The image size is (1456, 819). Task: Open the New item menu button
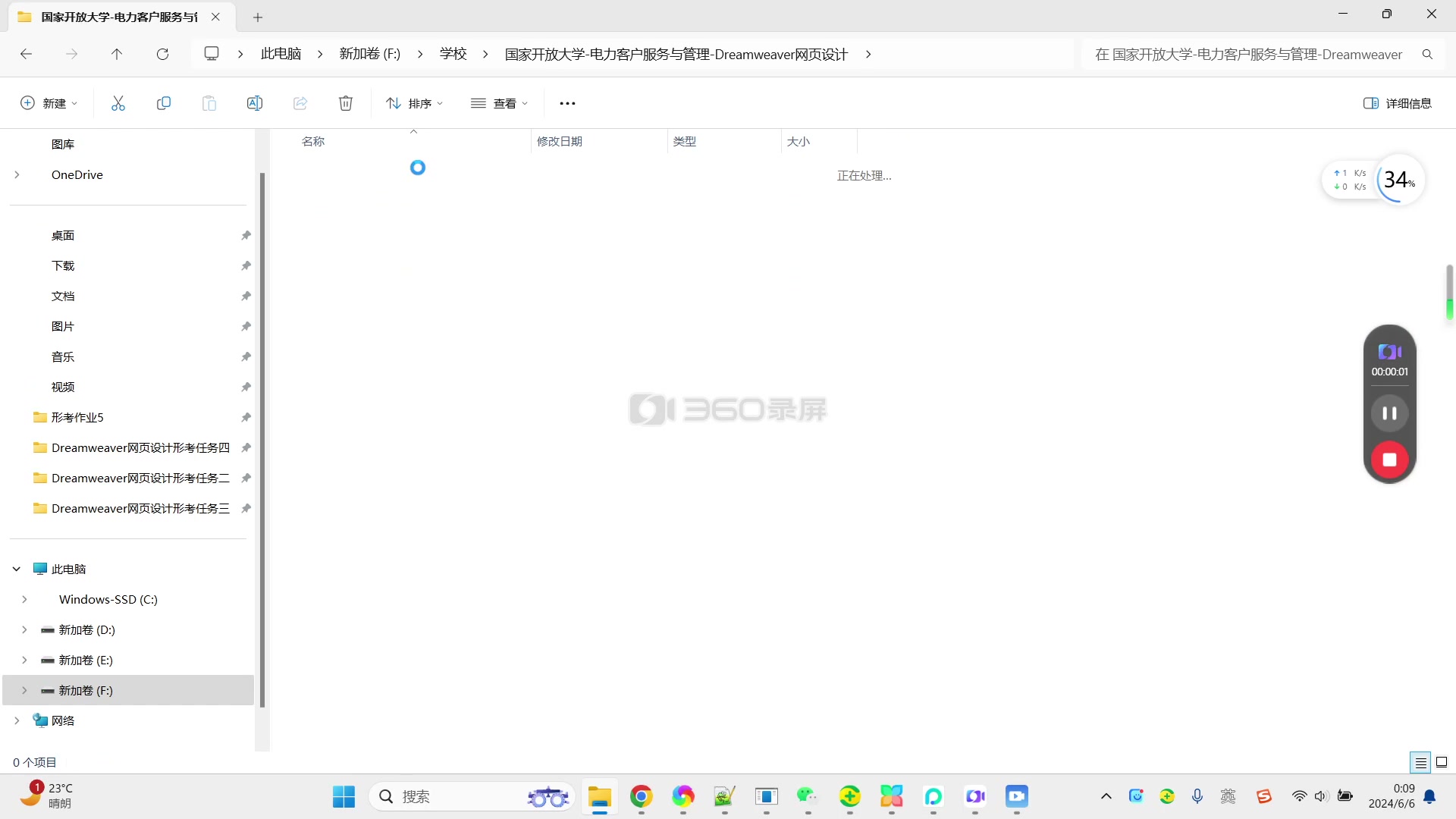[x=49, y=103]
